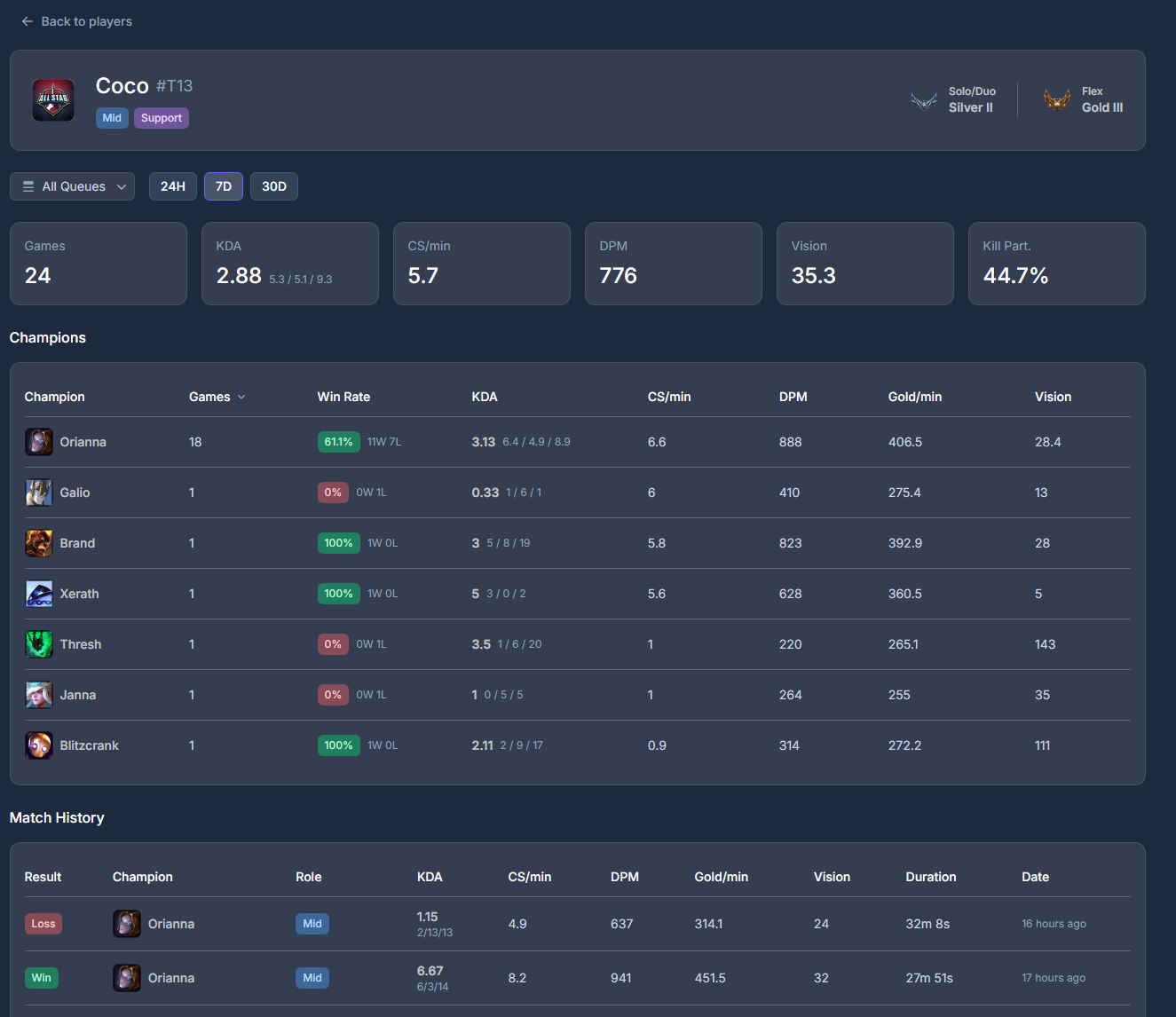Click Brand's 100% win rate badge
Image resolution: width=1176 pixels, height=1017 pixels.
pos(339,543)
